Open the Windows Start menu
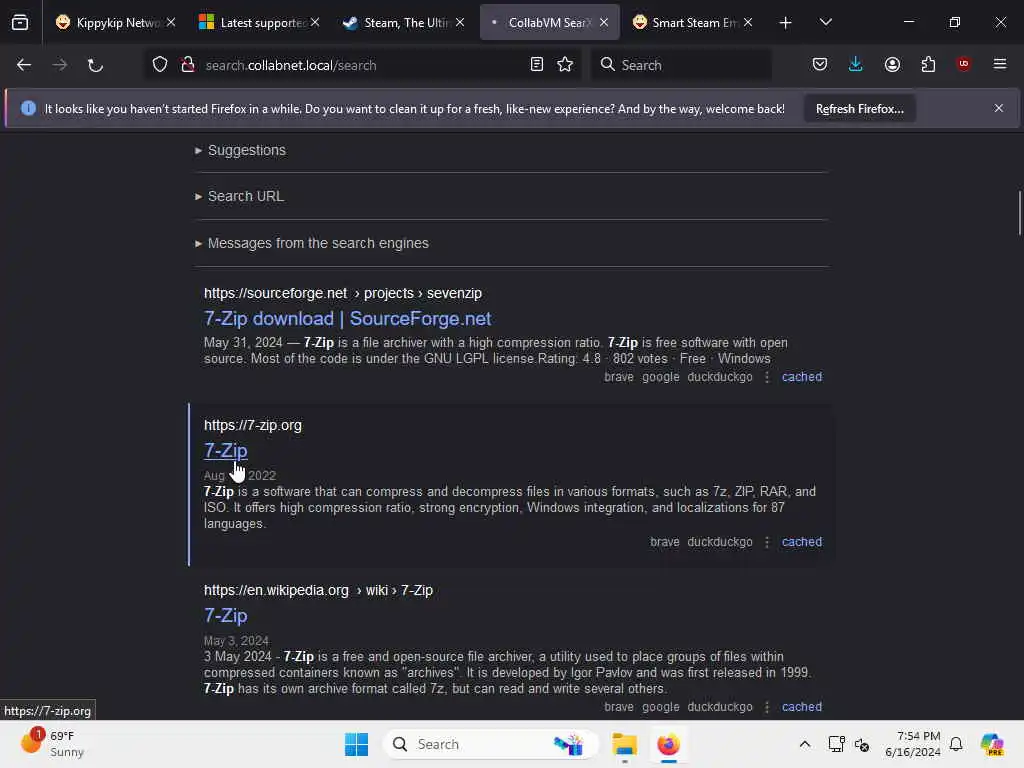 coord(357,744)
